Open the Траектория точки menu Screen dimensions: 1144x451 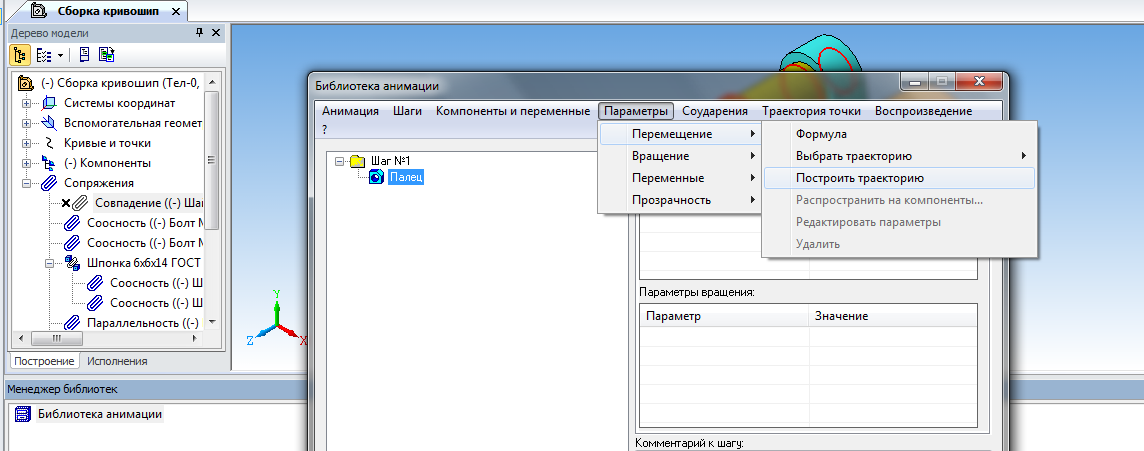[810, 111]
